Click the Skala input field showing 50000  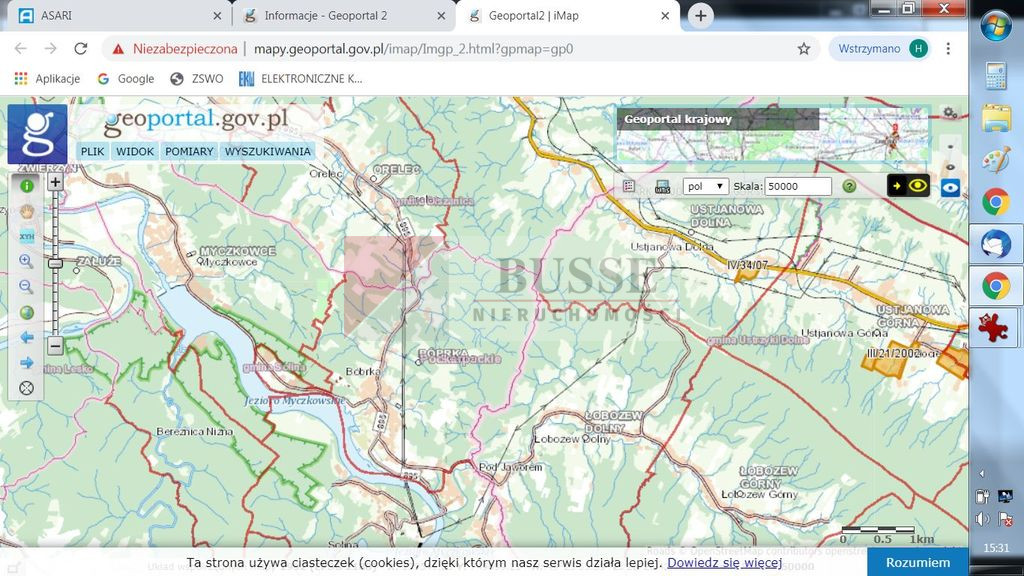798,186
